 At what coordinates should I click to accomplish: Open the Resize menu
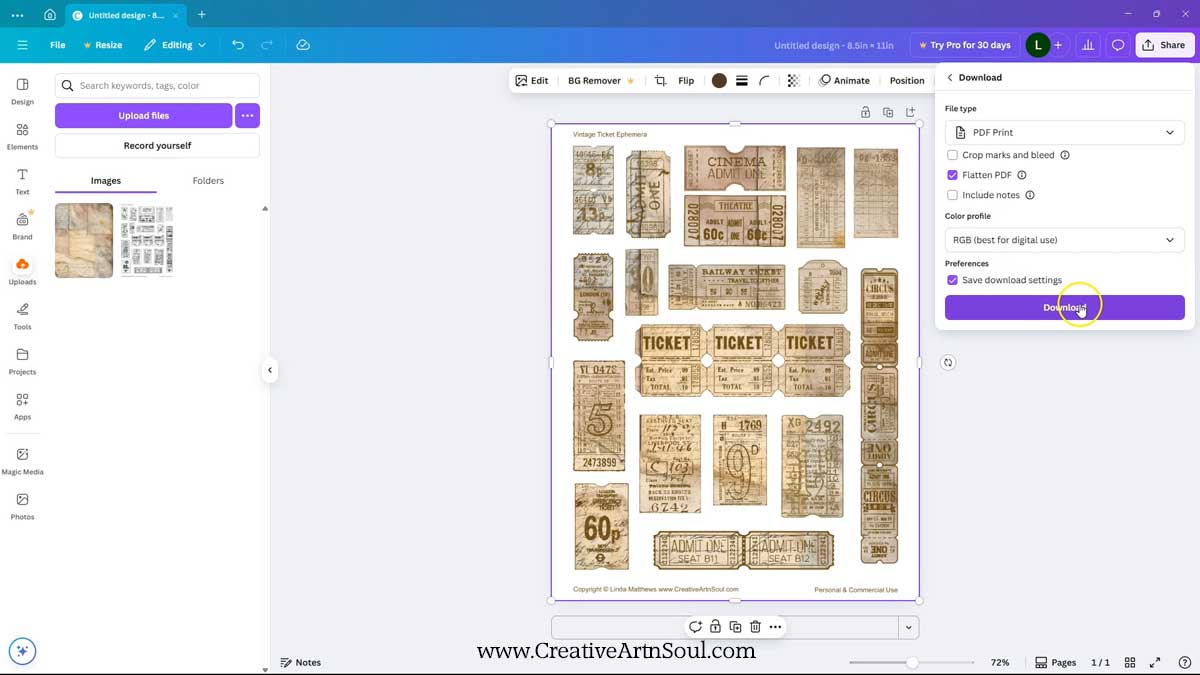click(x=103, y=45)
